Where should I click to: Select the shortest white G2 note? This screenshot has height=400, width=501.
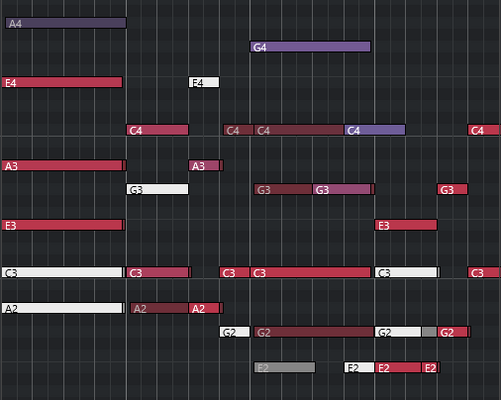pyautogui.click(x=235, y=332)
